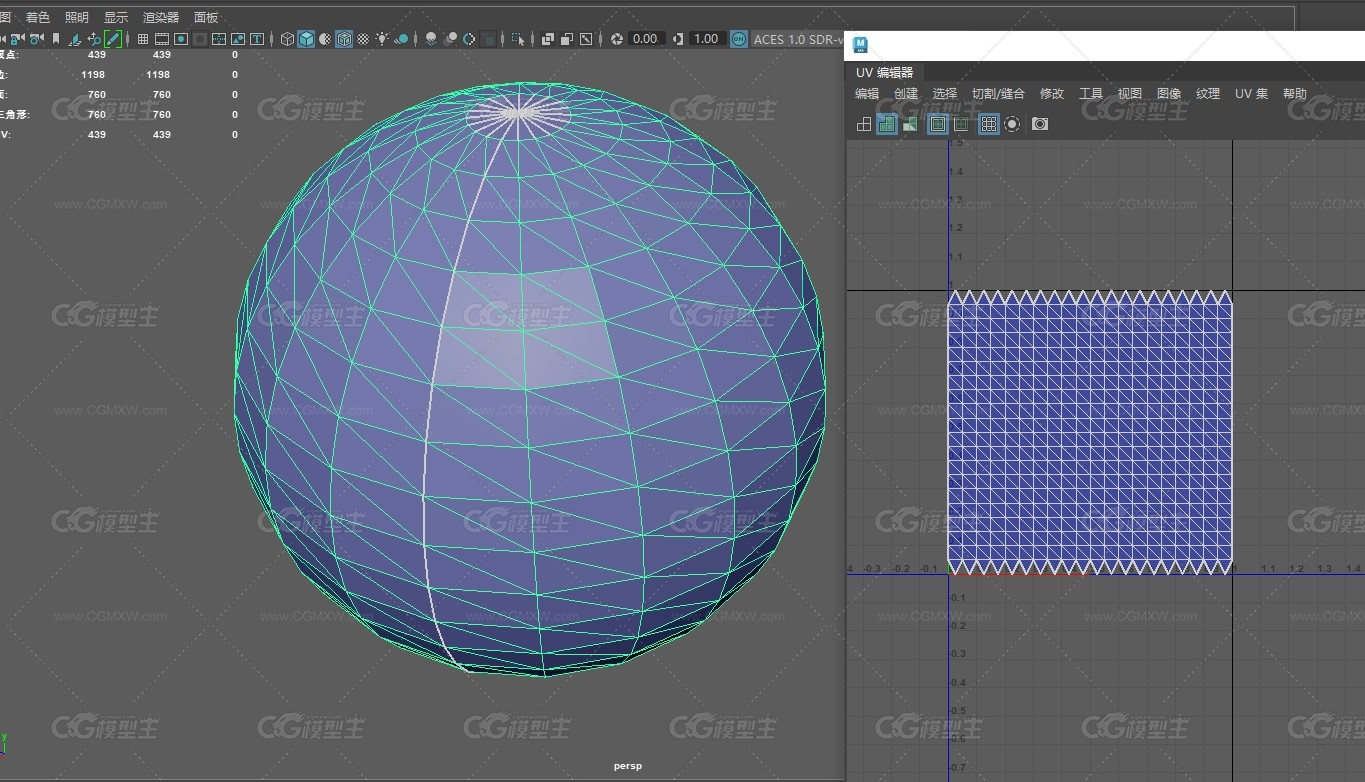
Task: Open the 面板 viewport menu
Action: [x=206, y=17]
